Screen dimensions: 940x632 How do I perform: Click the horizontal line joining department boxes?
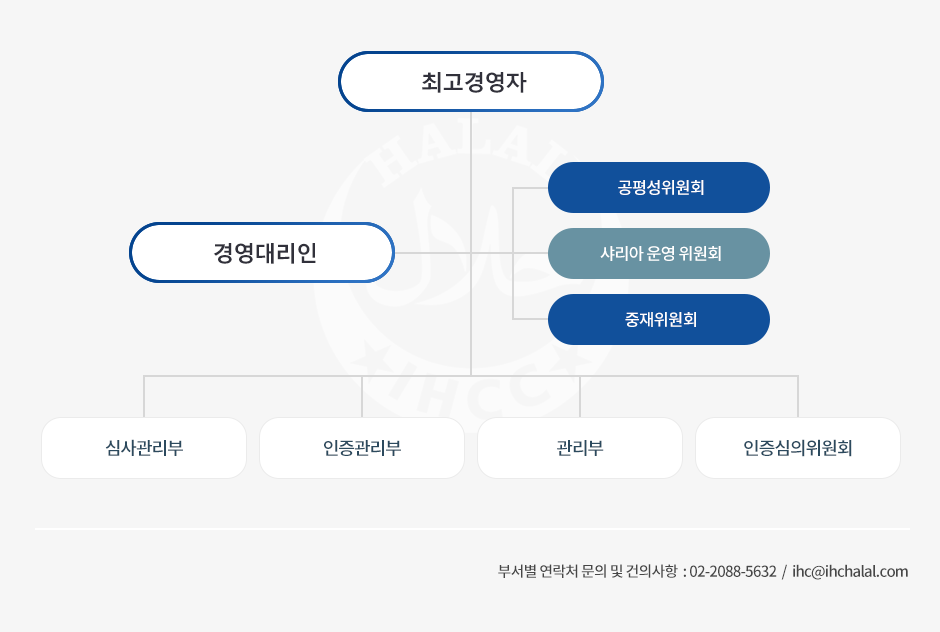(471, 376)
